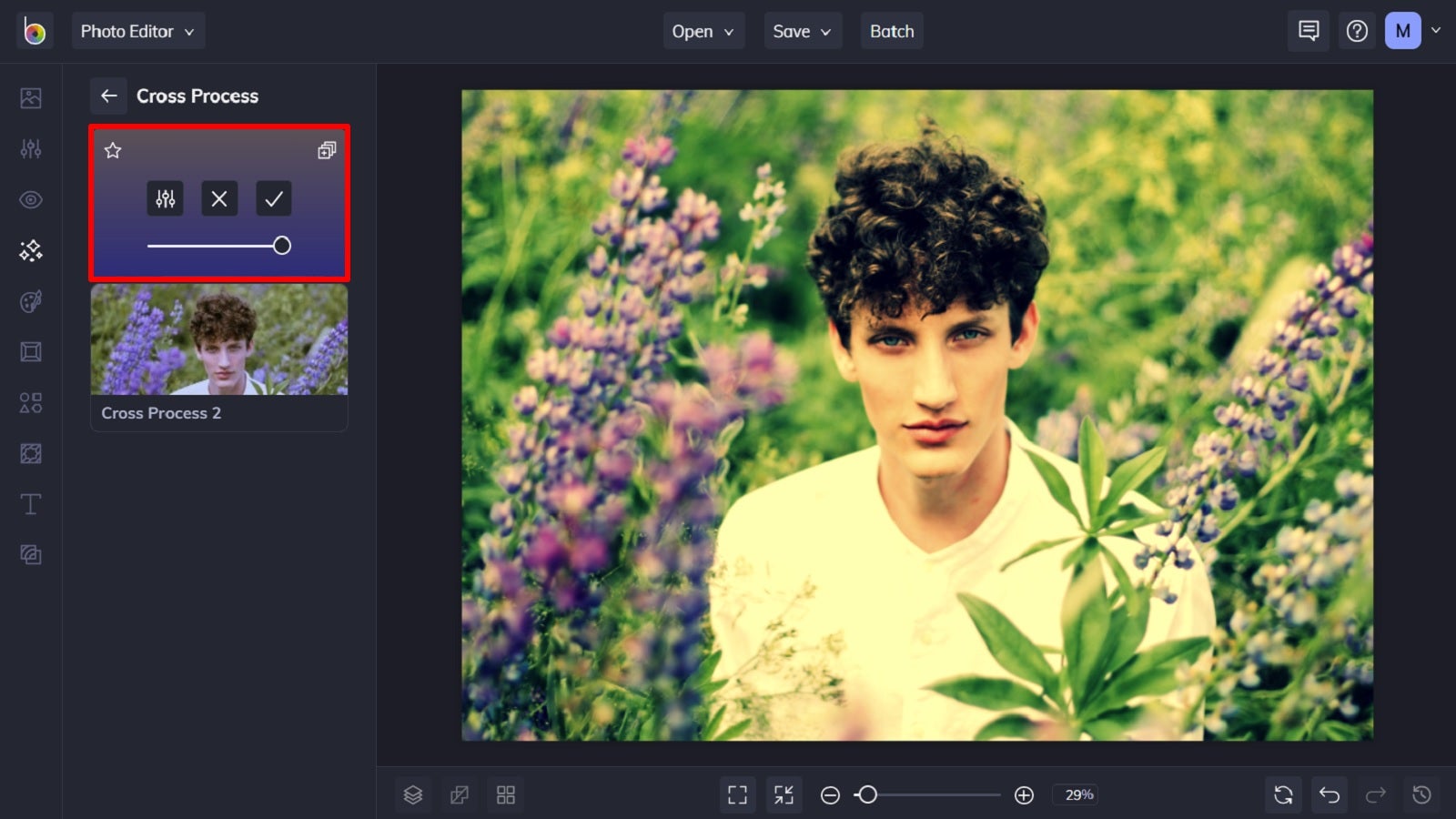Open the effect settings sliders icon
1456x819 pixels.
(165, 198)
